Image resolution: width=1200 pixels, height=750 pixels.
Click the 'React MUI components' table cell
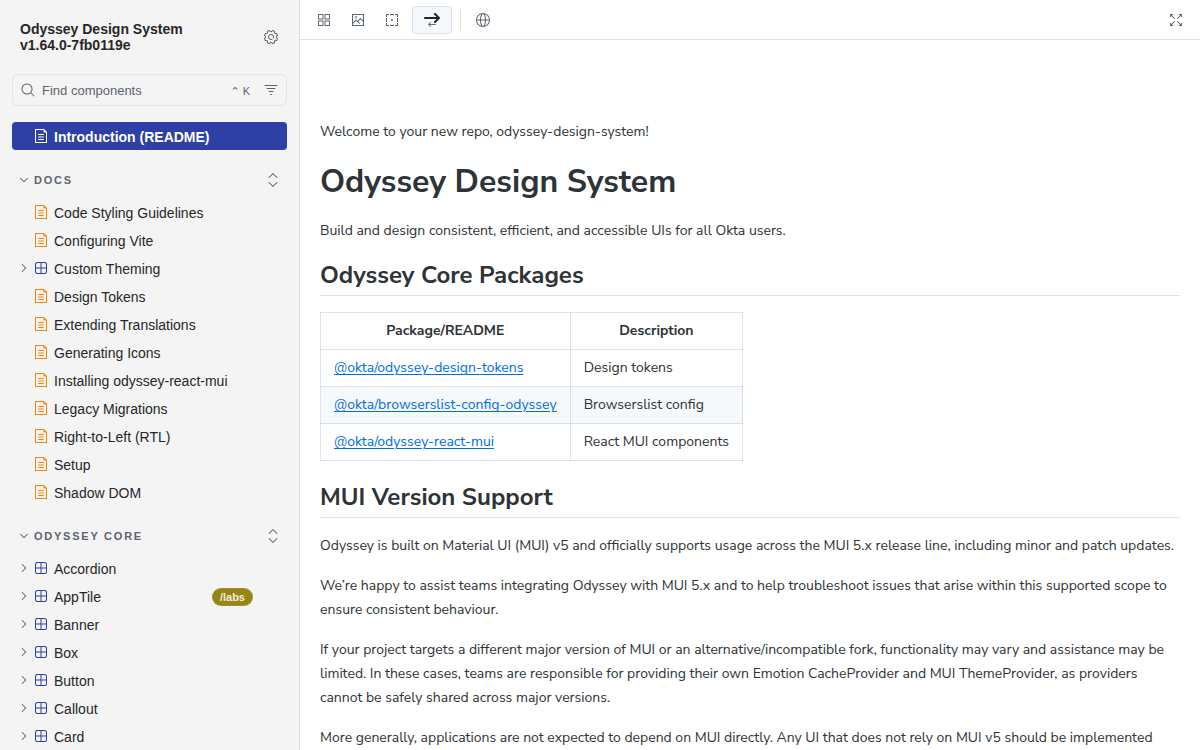pyautogui.click(x=656, y=441)
